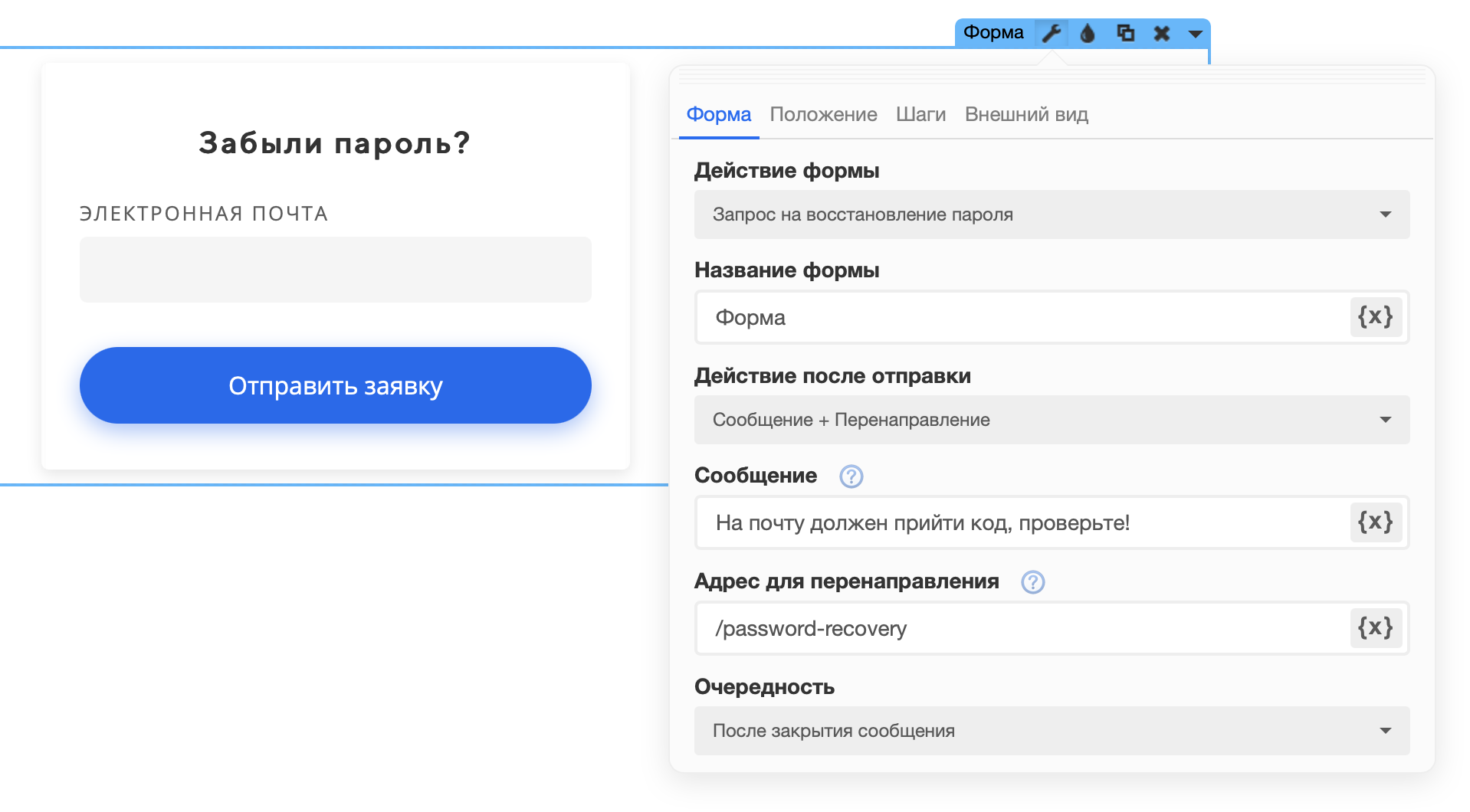Insert variable in Сообщение field
The image size is (1470, 812).
1376,522
